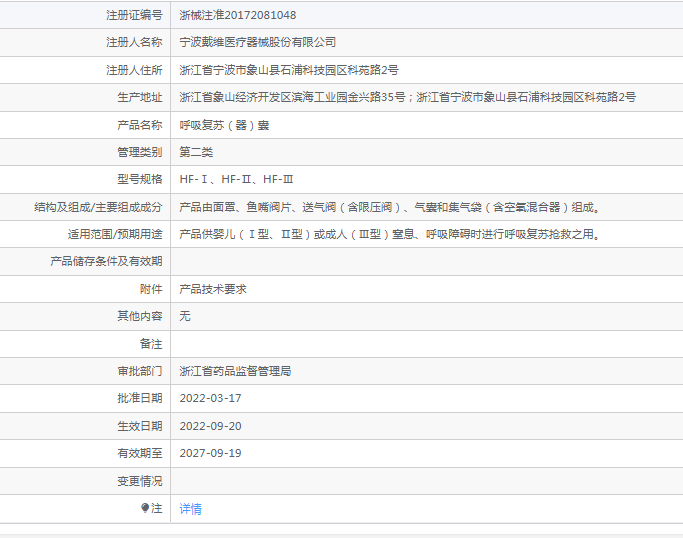683x538 pixels.
Task: Select the production address starting 浙江省象山经济开发区
Action: click(x=408, y=97)
